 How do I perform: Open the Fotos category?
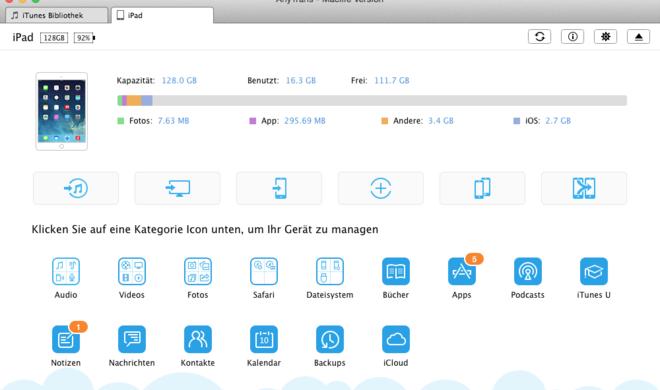point(198,271)
